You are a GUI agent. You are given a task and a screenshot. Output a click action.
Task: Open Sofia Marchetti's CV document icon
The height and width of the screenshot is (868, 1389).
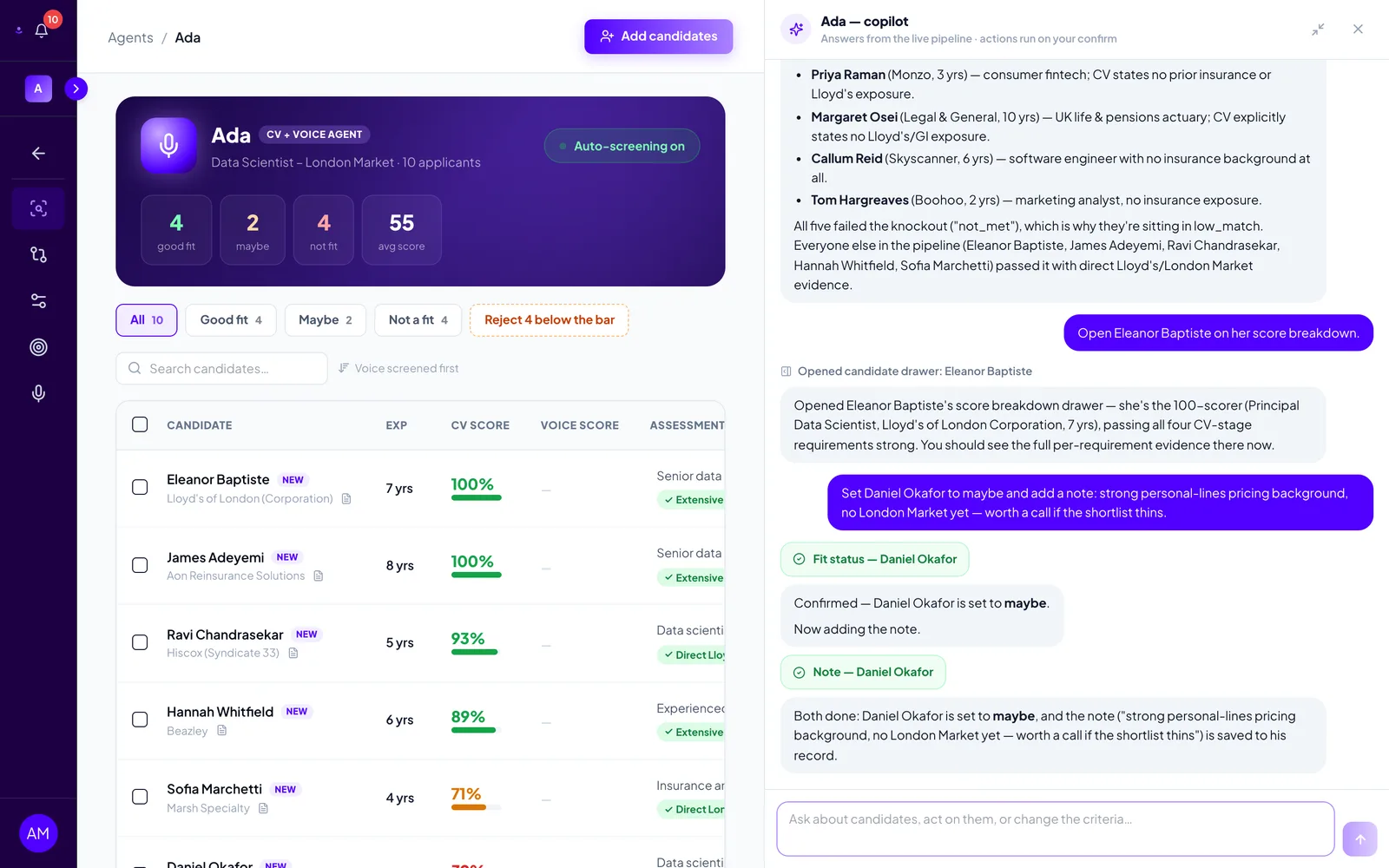[263, 809]
